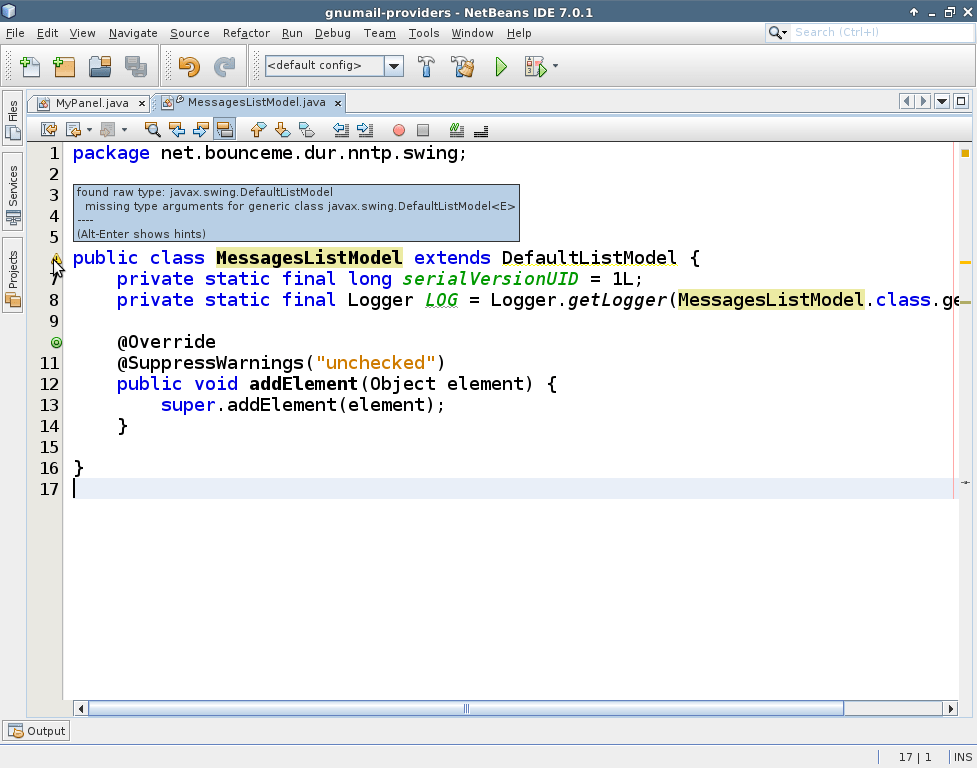Click the Next Bookmark icon
Viewport: 977px width, 768px height.
click(282, 130)
